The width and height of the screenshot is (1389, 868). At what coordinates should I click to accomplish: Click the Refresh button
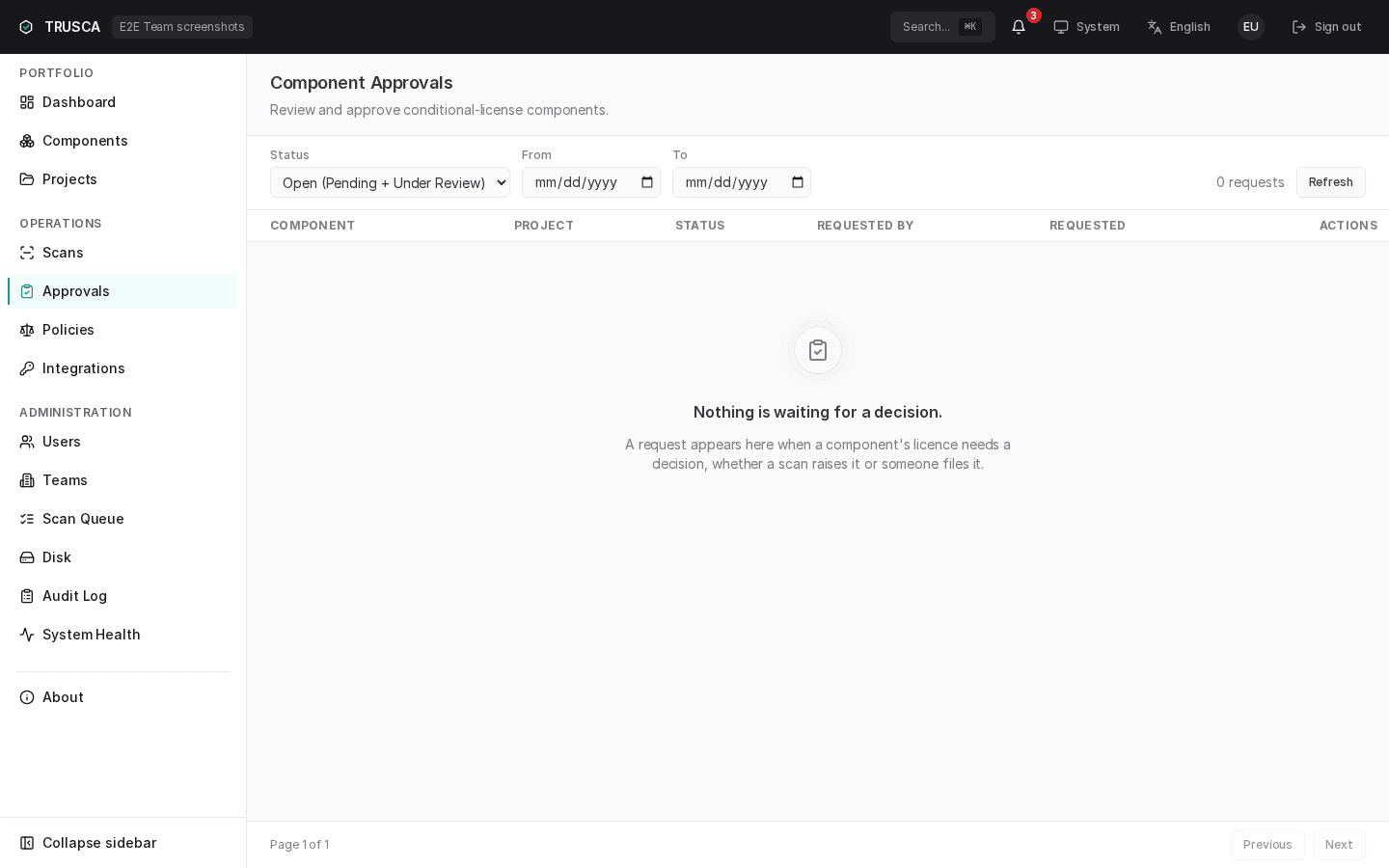point(1331,182)
